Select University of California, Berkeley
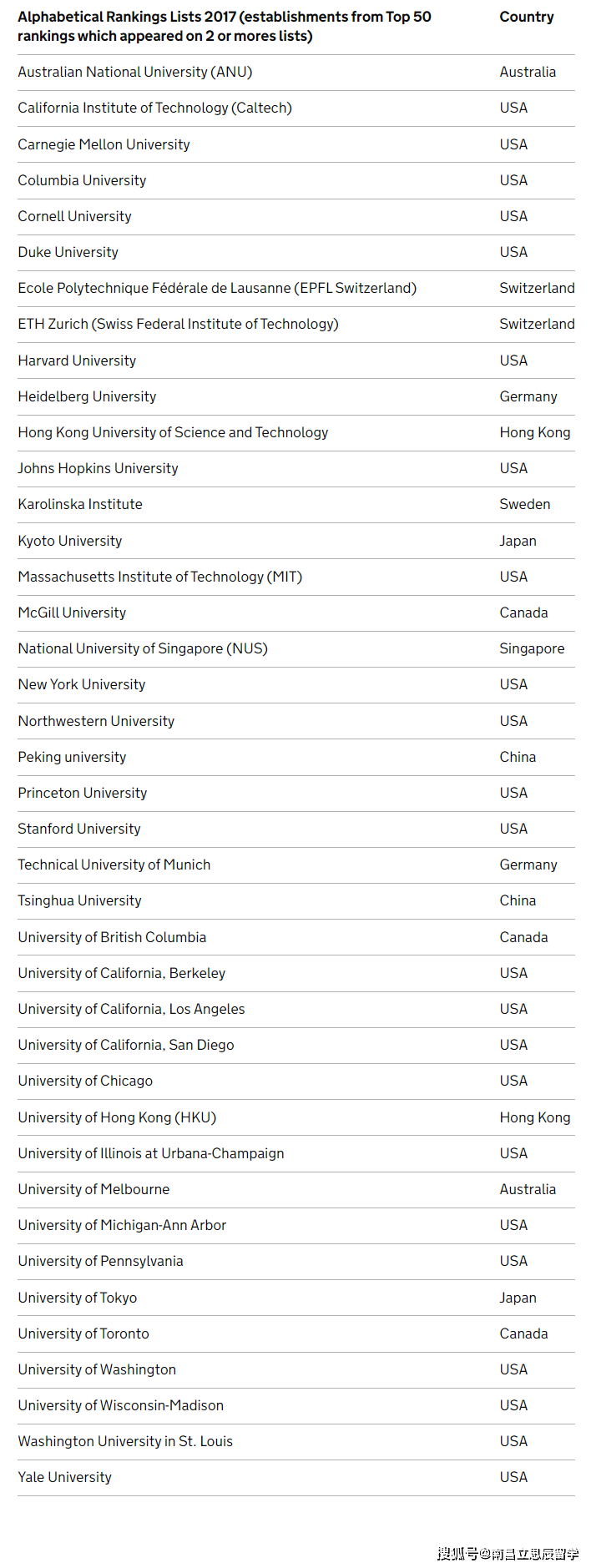 pyautogui.click(x=122, y=974)
